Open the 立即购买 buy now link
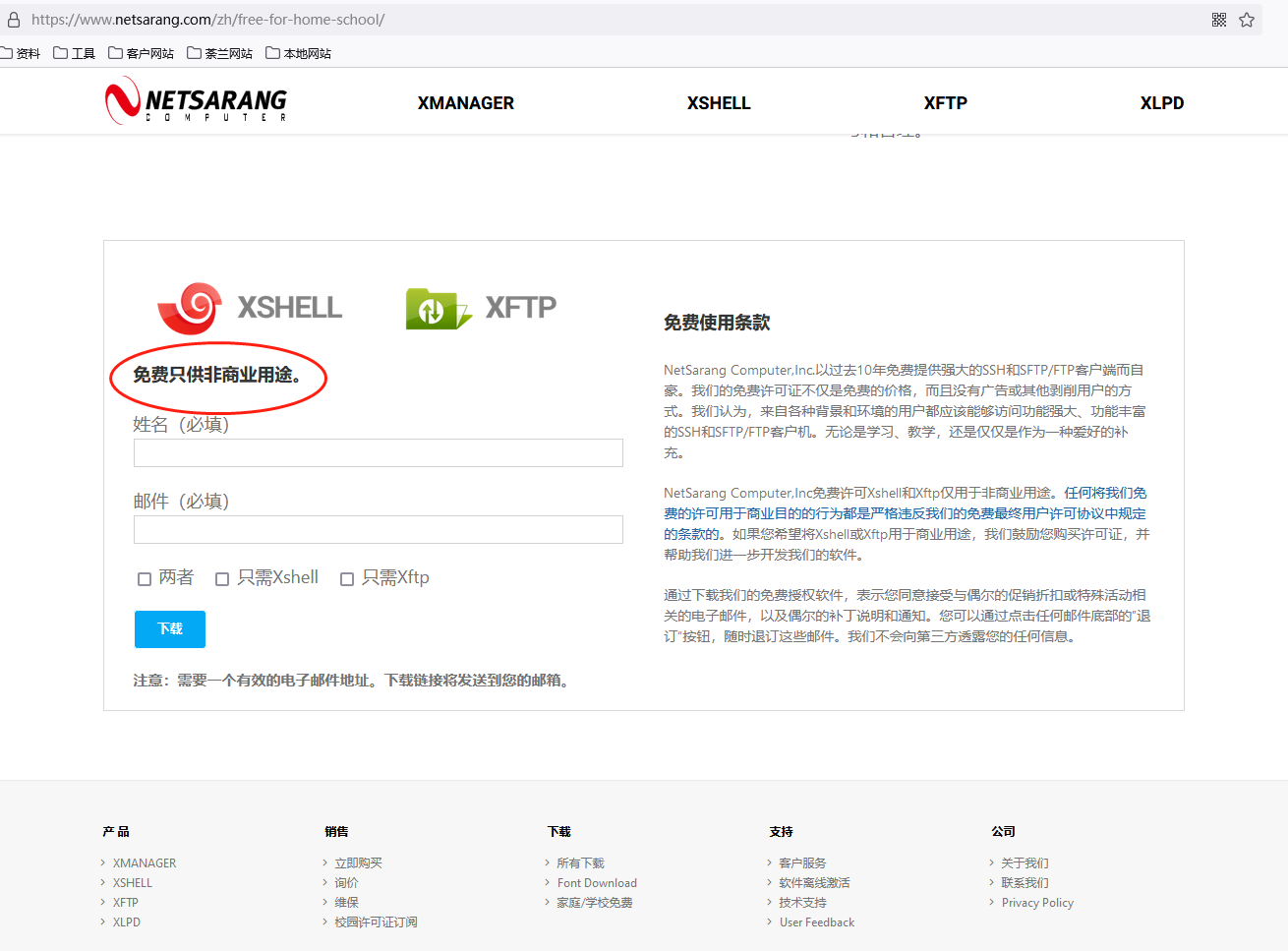Image resolution: width=1288 pixels, height=951 pixels. (x=358, y=863)
